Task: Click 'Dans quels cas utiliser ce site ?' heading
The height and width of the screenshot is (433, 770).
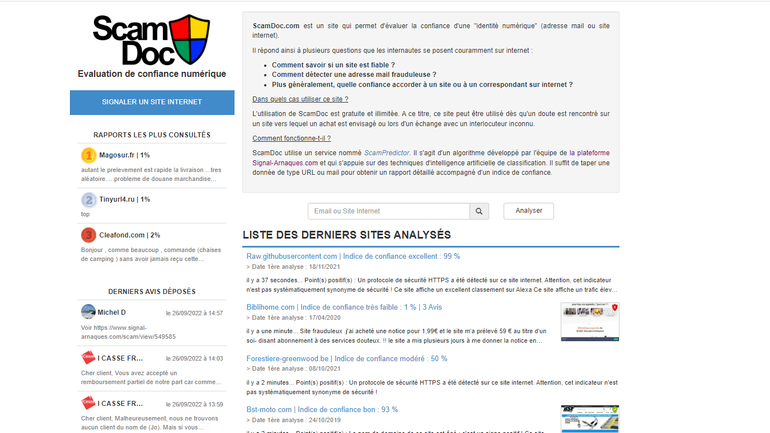Action: [300, 99]
